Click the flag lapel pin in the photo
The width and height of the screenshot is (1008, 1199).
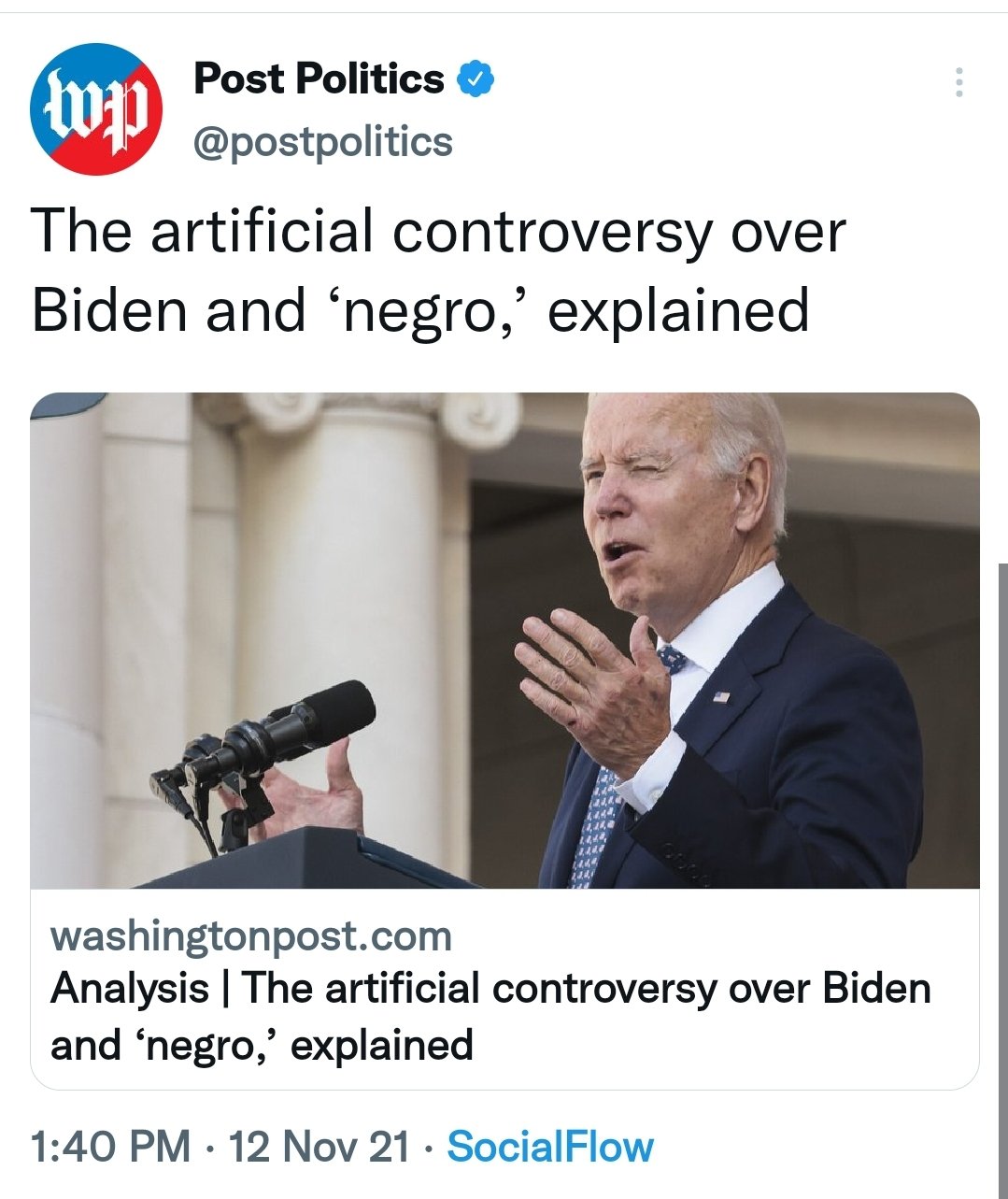720,697
